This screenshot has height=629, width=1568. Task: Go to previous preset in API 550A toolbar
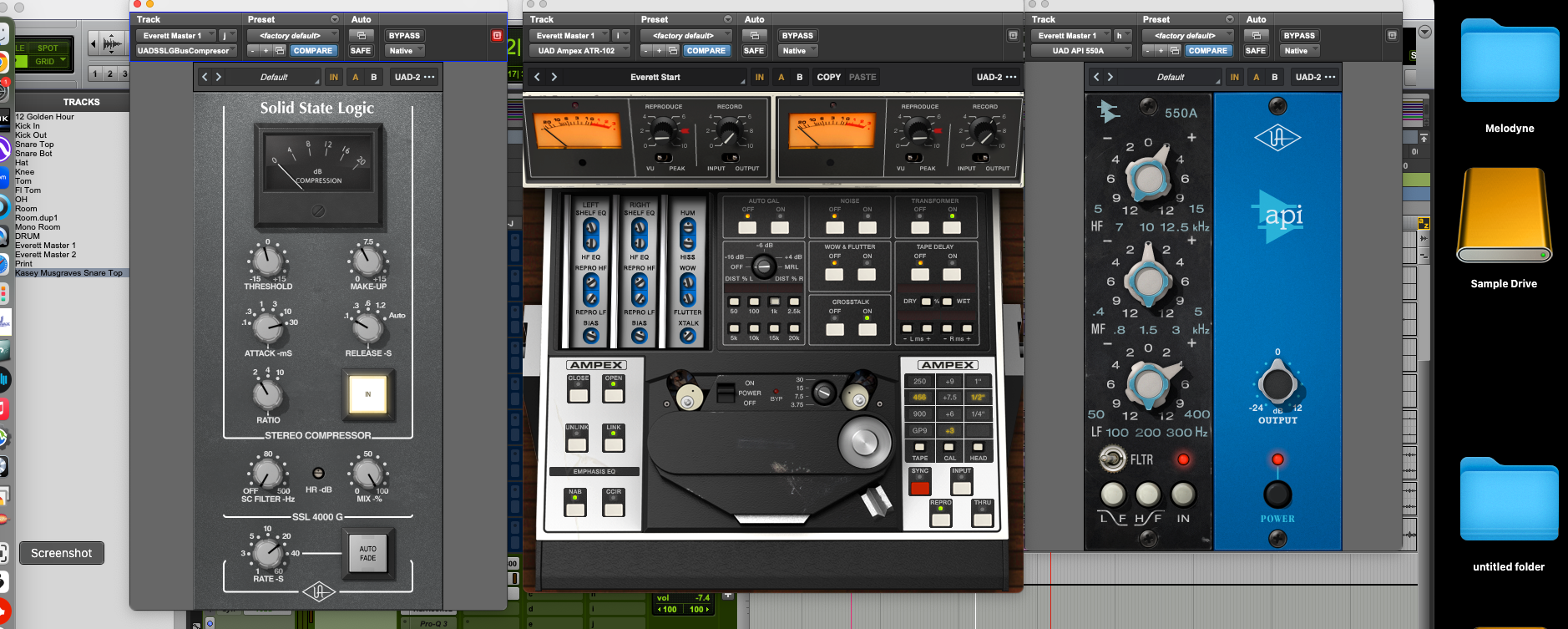(1096, 77)
